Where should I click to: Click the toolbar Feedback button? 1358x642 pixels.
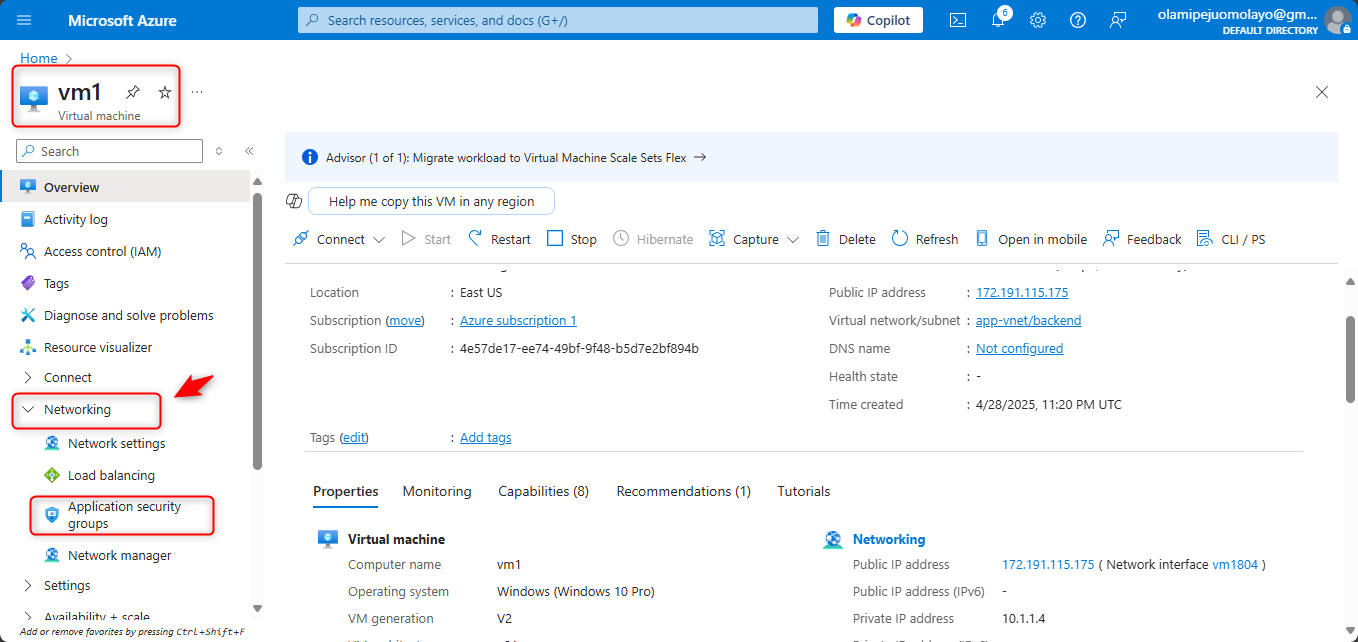pyautogui.click(x=1142, y=239)
